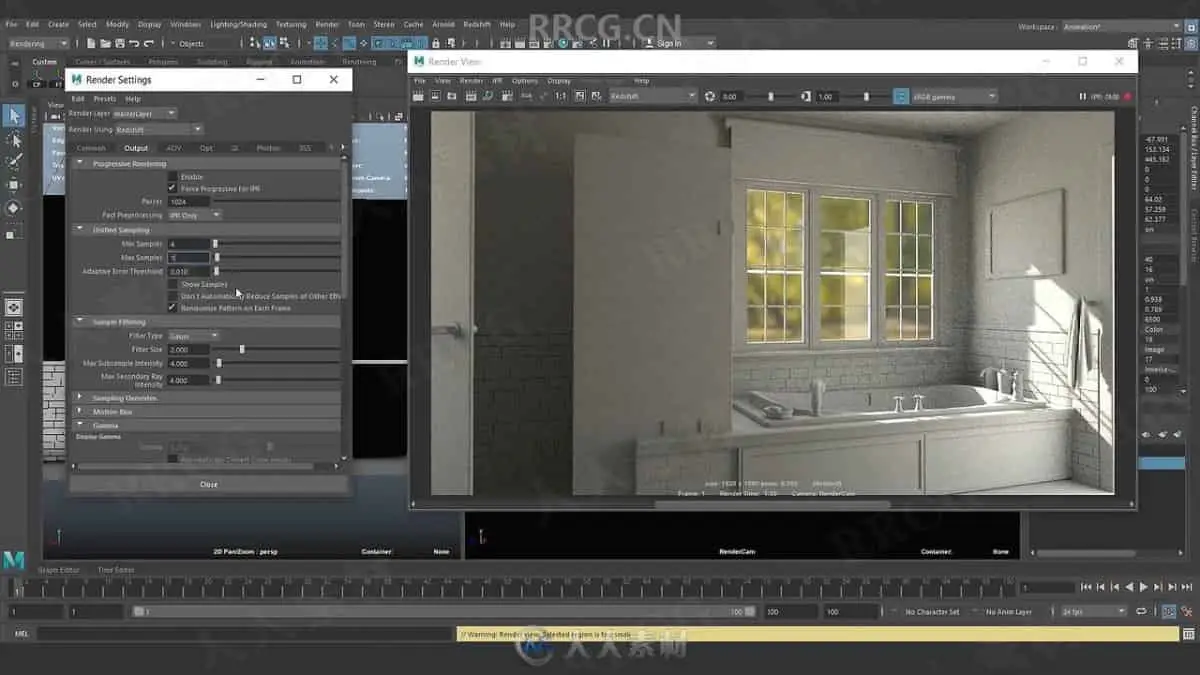1200x675 pixels.
Task: Open the IPR menu in Render View
Action: (497, 81)
